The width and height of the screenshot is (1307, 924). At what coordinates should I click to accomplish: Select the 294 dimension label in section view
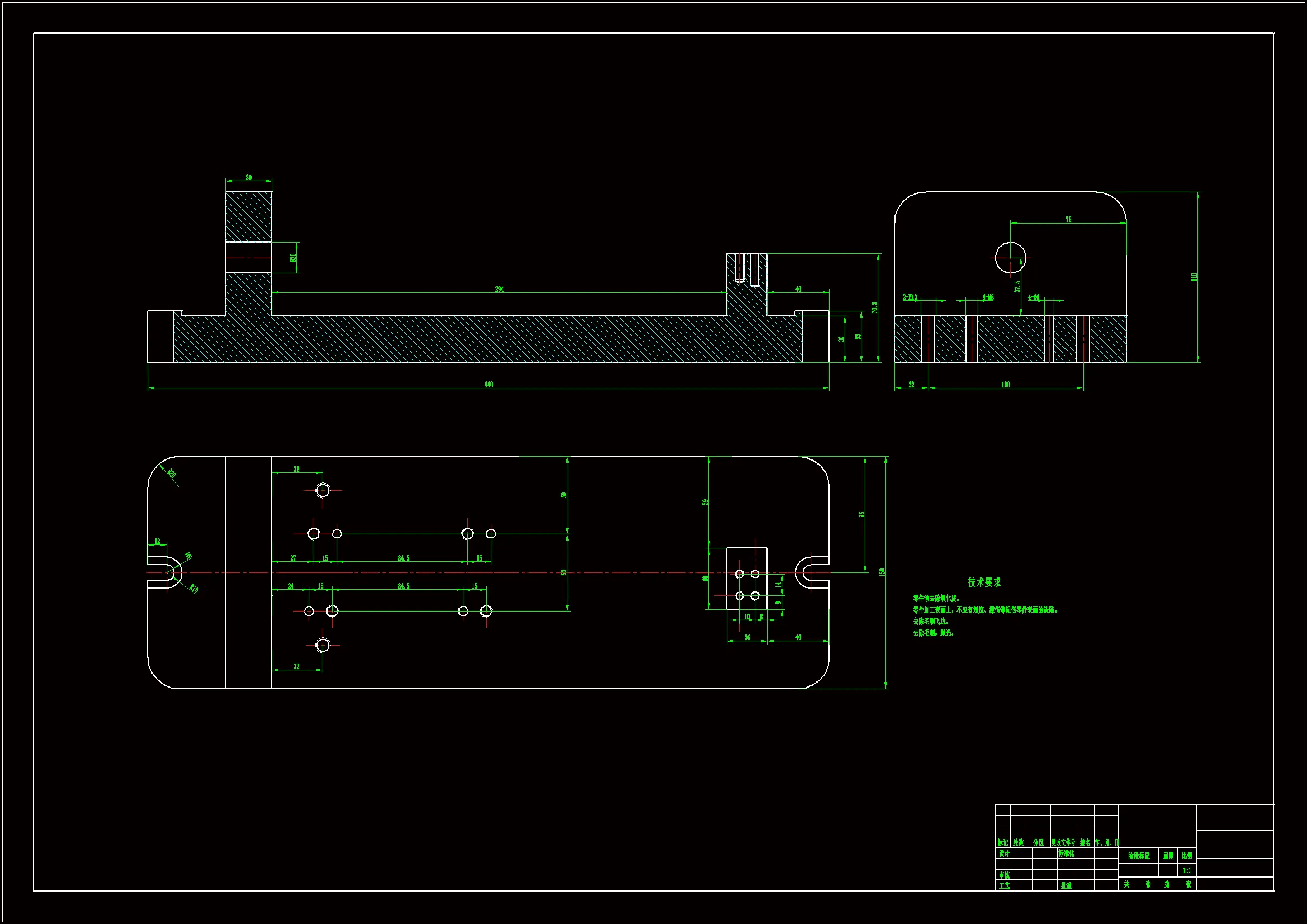point(499,289)
